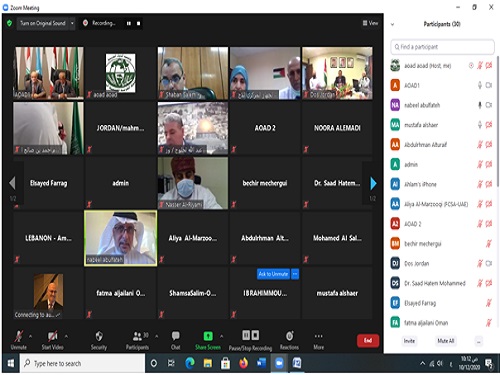
Task: Collapse the Participants panel chevron
Action: coord(392,24)
